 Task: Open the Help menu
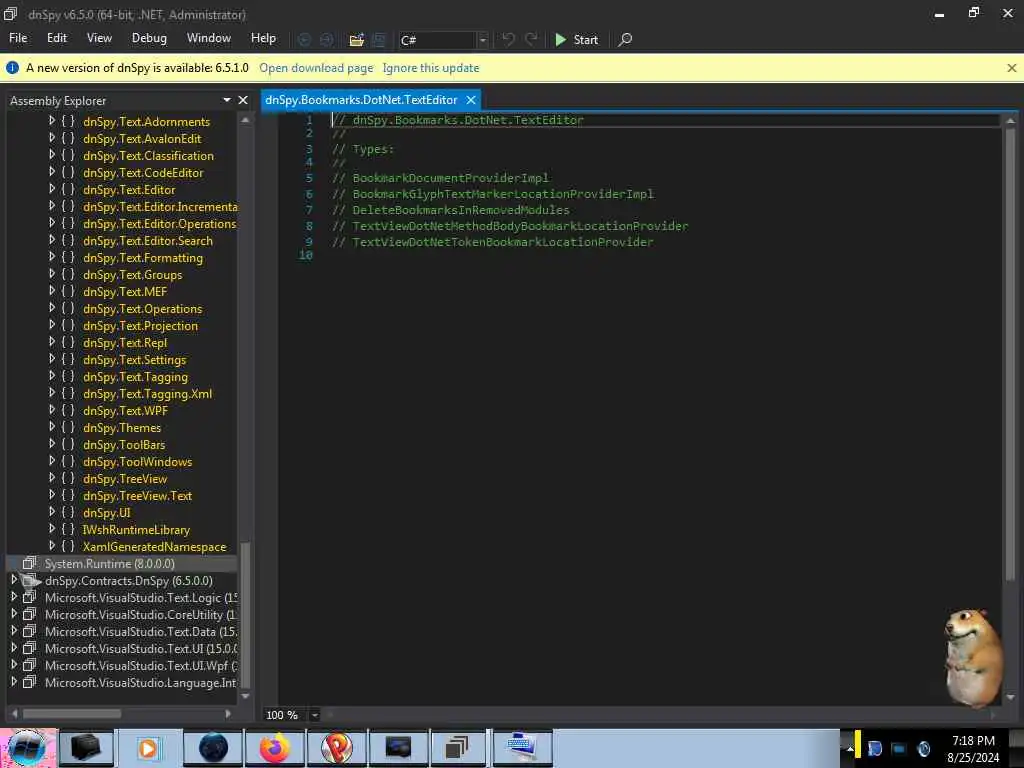(263, 38)
